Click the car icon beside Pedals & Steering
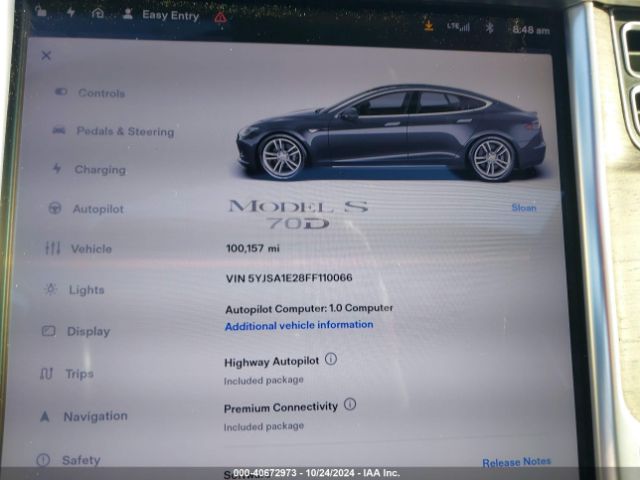This screenshot has width=640, height=480. click(59, 131)
